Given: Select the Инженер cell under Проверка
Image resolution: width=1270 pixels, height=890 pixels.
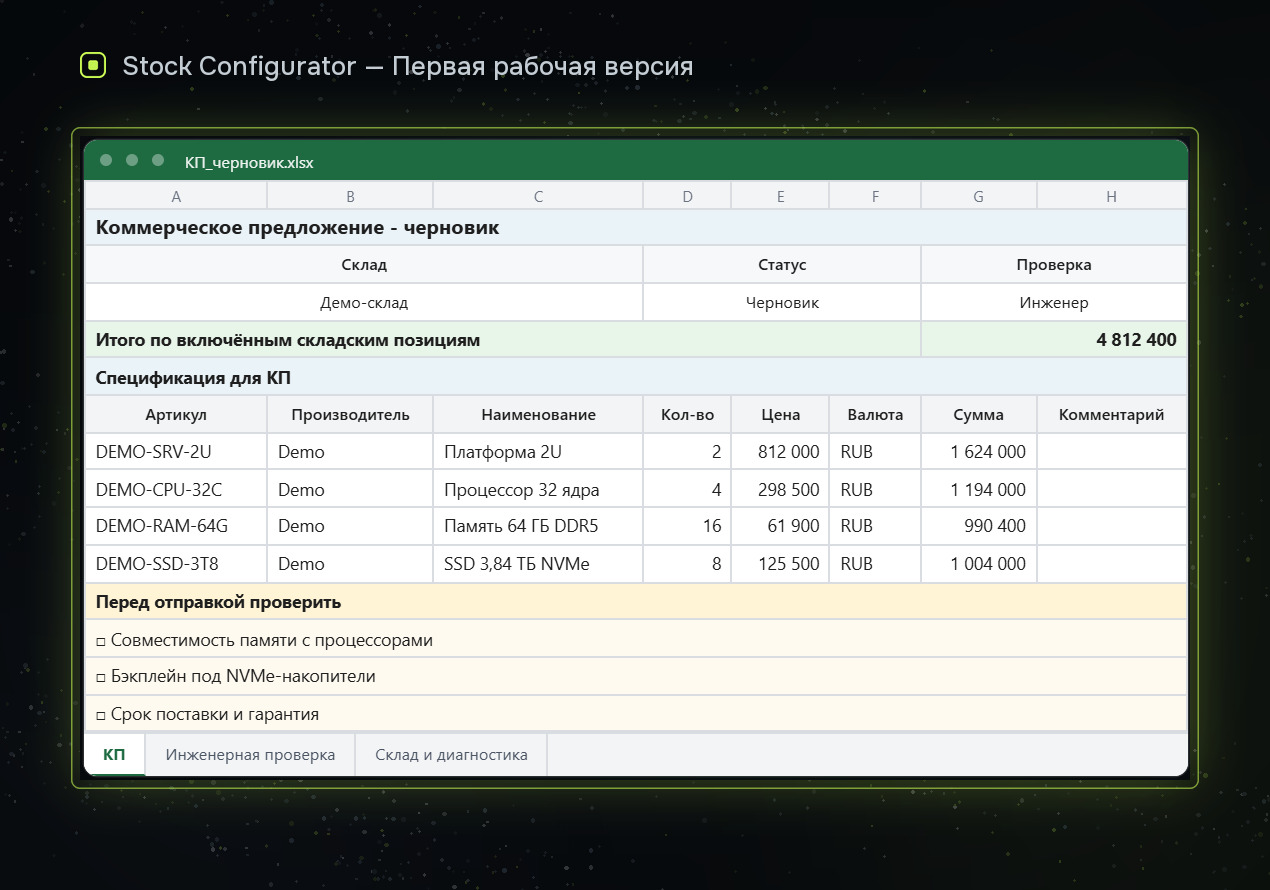Looking at the screenshot, I should (1054, 302).
